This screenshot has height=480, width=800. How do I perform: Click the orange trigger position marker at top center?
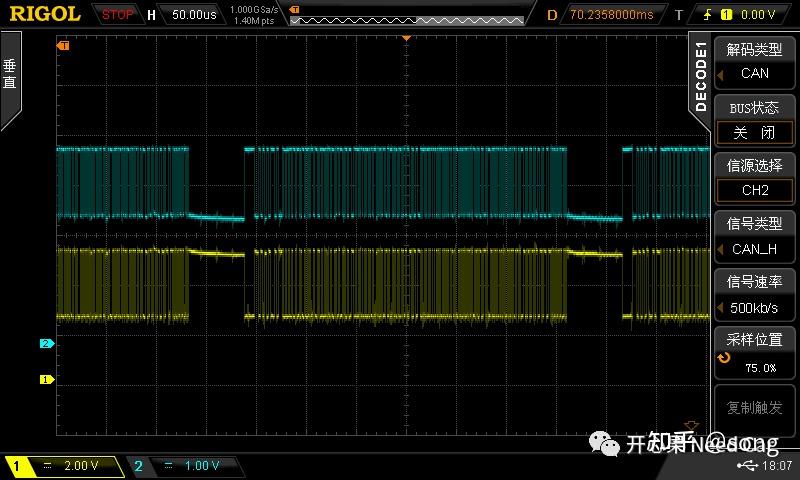click(x=406, y=37)
